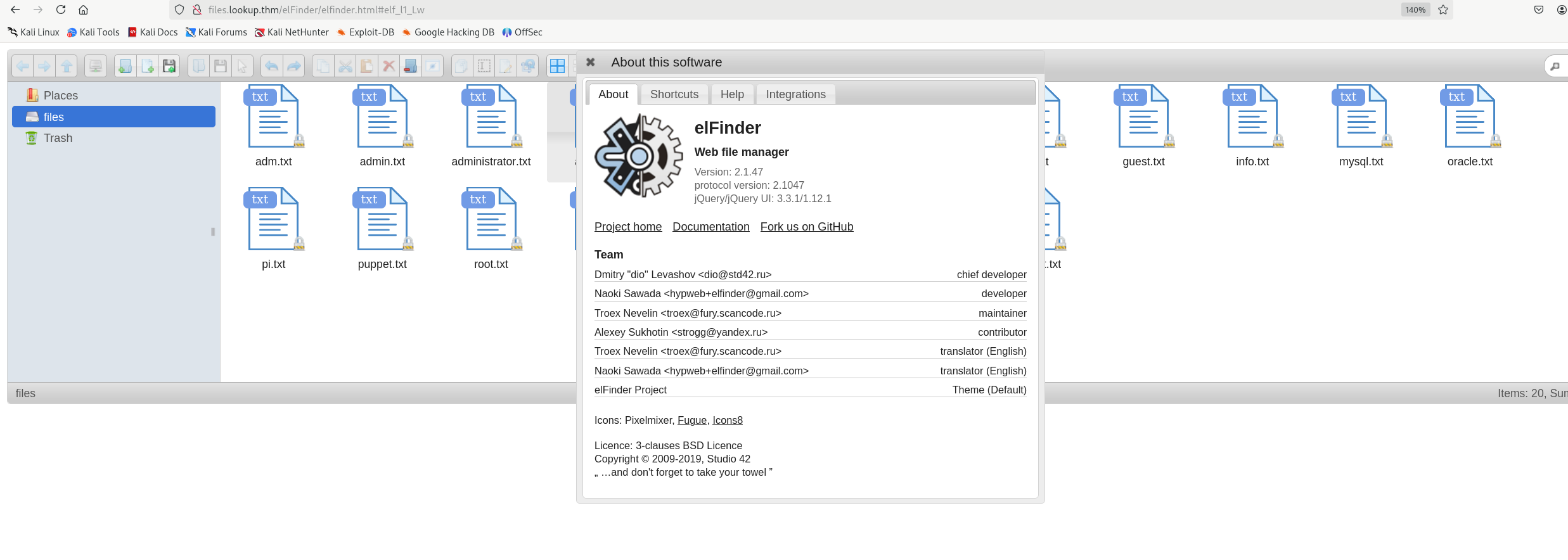Click the Download toolbar floppy icon

coord(221,66)
